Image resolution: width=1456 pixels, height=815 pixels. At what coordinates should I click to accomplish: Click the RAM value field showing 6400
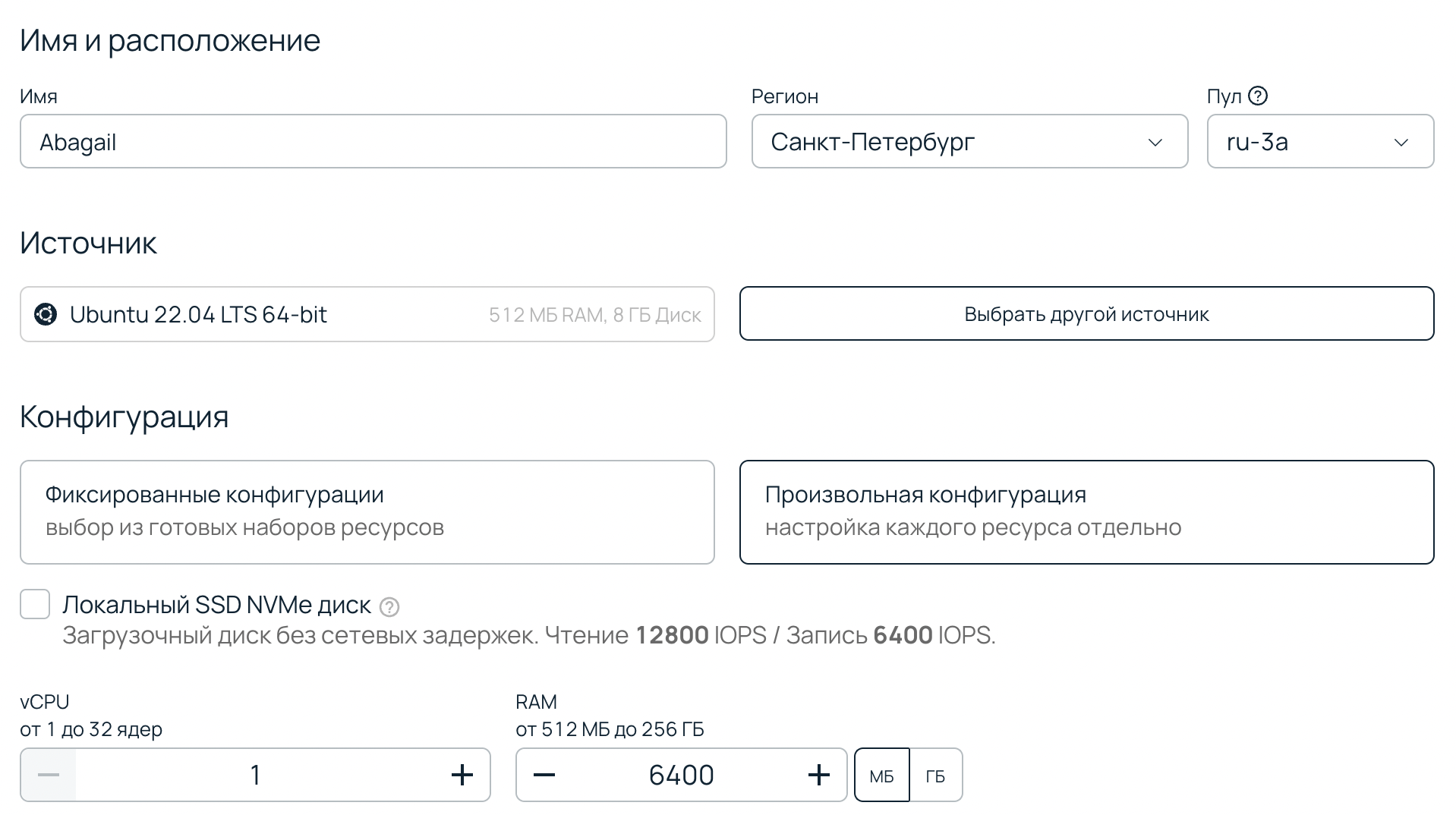tap(681, 775)
